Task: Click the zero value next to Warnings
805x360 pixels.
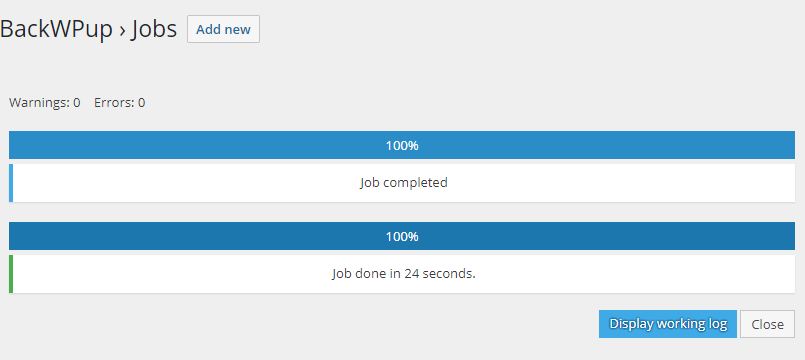Action: coord(76,103)
